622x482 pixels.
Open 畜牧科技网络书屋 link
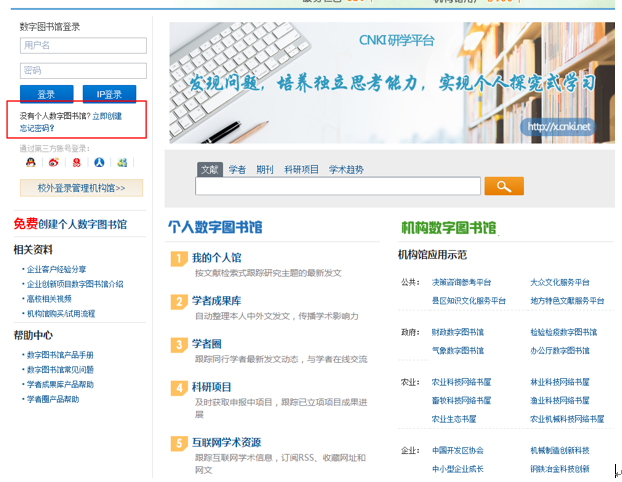click(x=461, y=400)
